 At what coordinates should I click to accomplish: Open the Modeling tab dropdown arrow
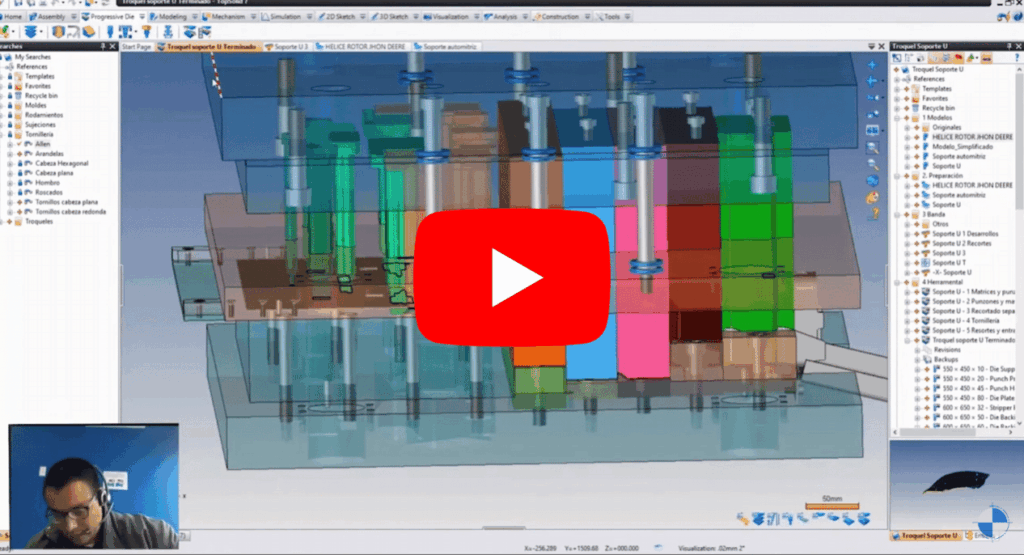click(195, 17)
